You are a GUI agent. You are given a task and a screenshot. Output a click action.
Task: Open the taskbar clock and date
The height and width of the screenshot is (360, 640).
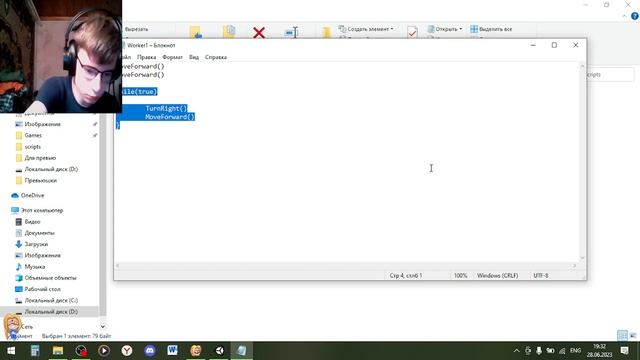click(600, 351)
